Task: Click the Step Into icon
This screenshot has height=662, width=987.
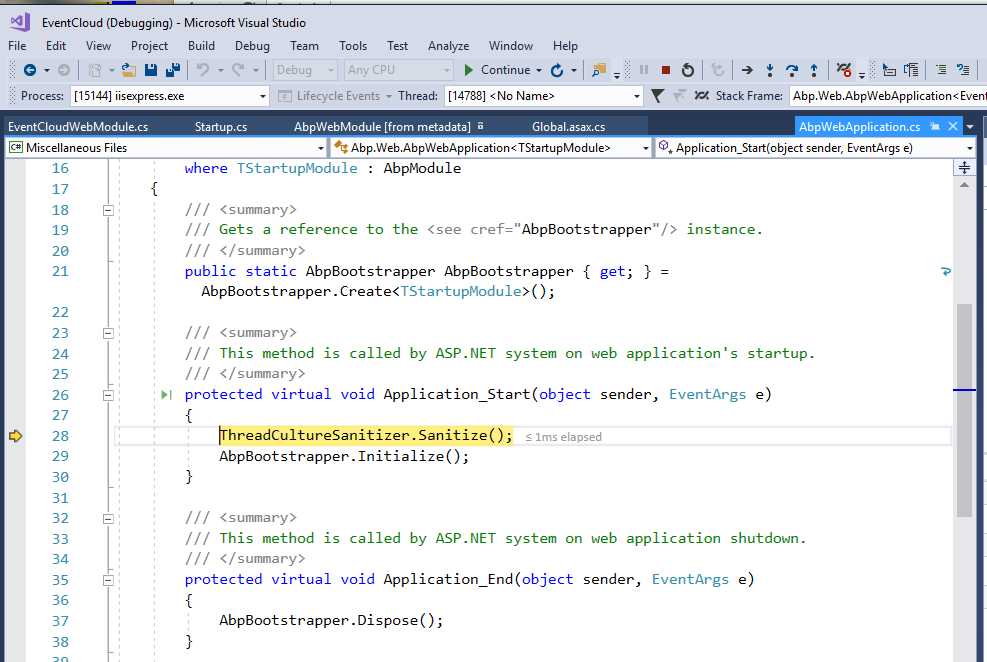Action: [770, 70]
